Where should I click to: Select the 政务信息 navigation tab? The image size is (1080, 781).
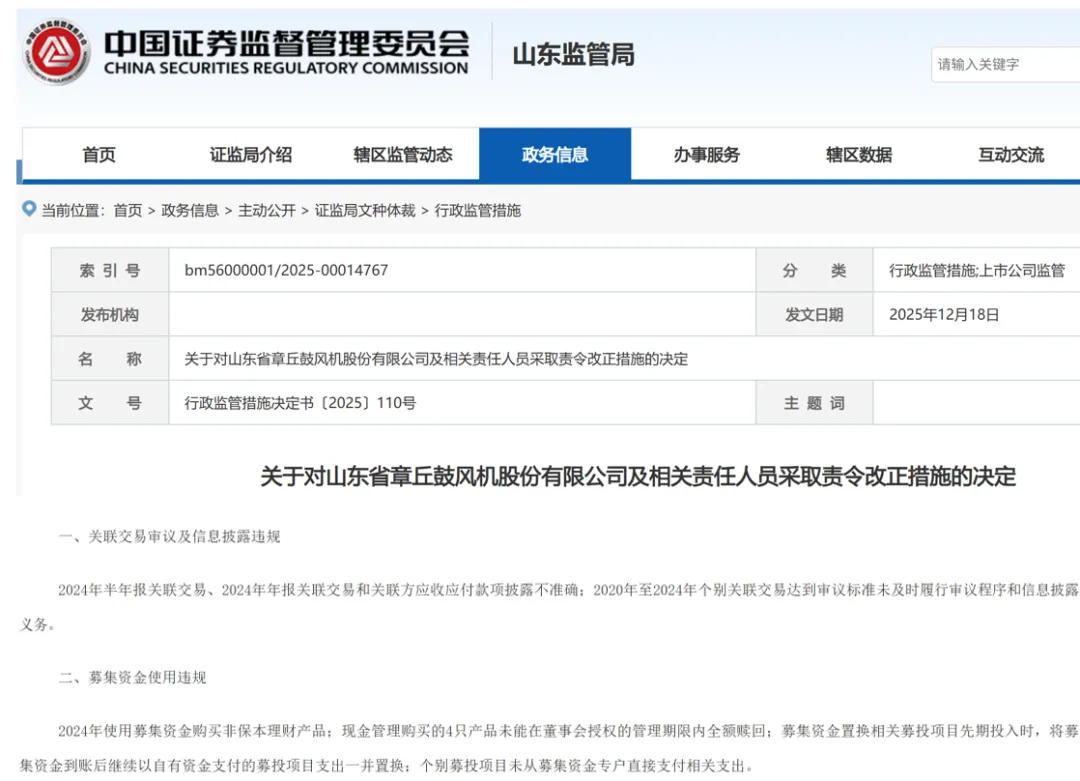(555, 154)
